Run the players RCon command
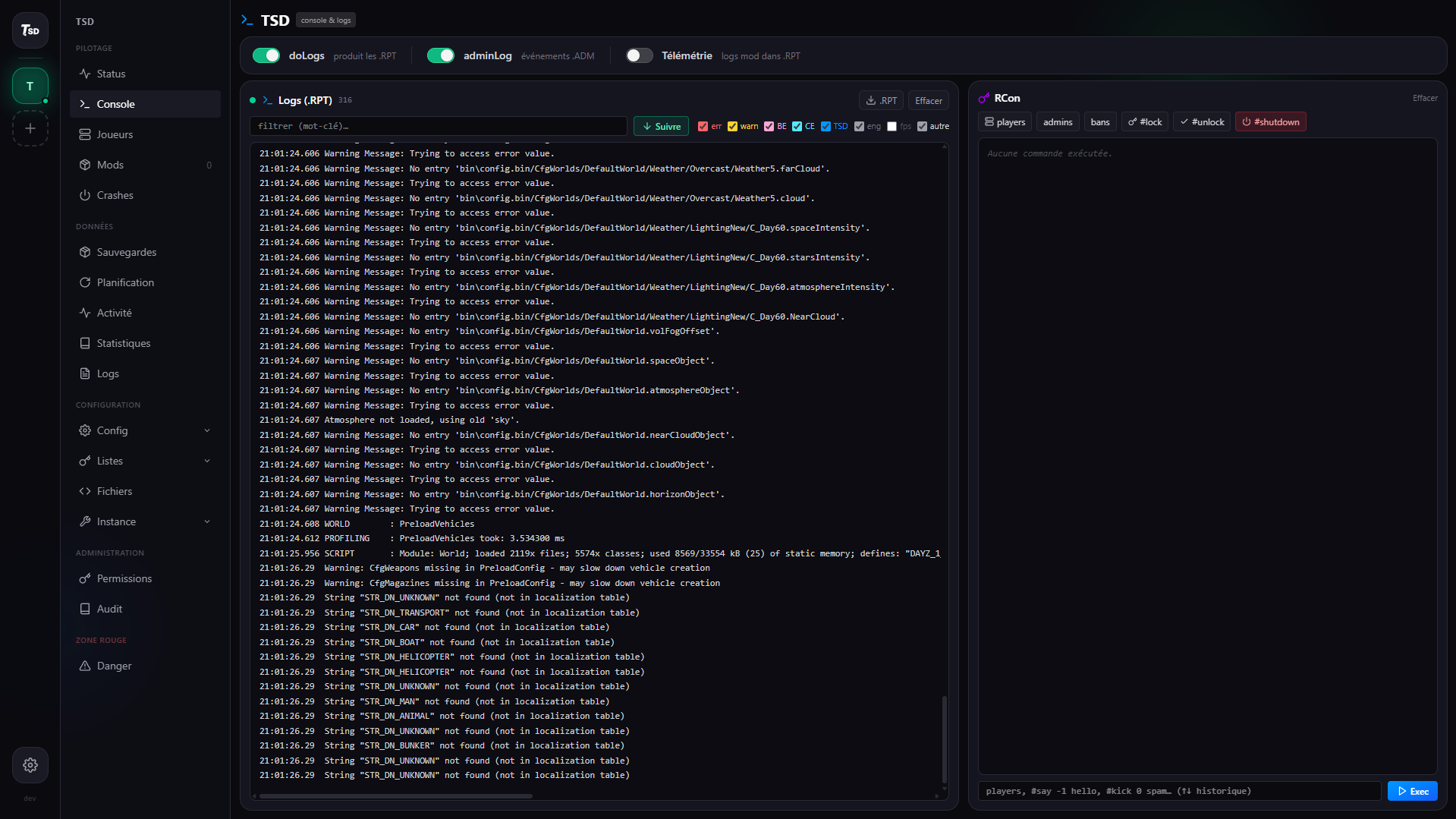 [1005, 122]
